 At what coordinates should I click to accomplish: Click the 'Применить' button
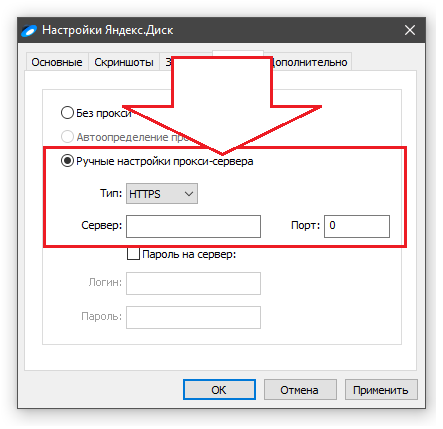[381, 390]
